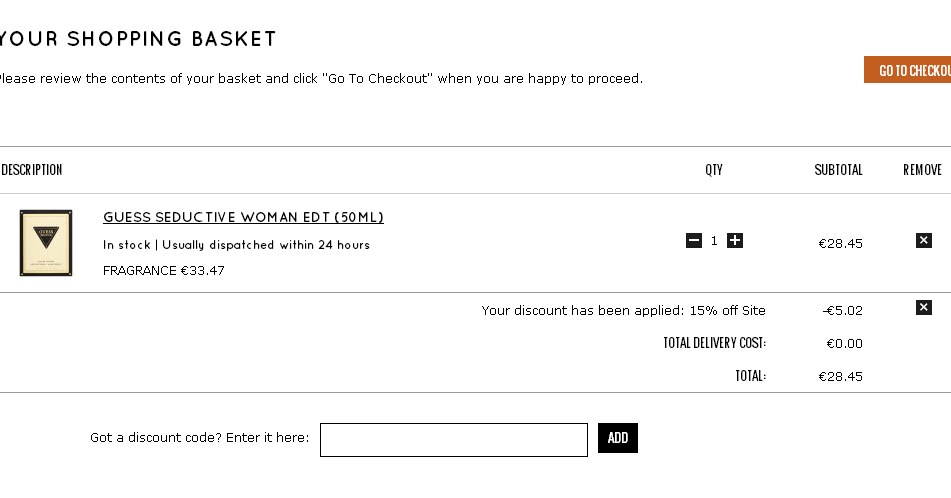The height and width of the screenshot is (498, 951).
Task: Click the Subtotal column header
Action: [x=838, y=170]
